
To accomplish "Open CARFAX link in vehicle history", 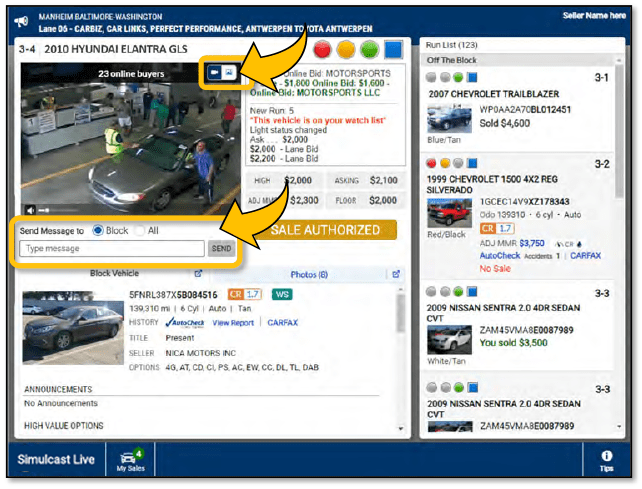I will pyautogui.click(x=282, y=323).
